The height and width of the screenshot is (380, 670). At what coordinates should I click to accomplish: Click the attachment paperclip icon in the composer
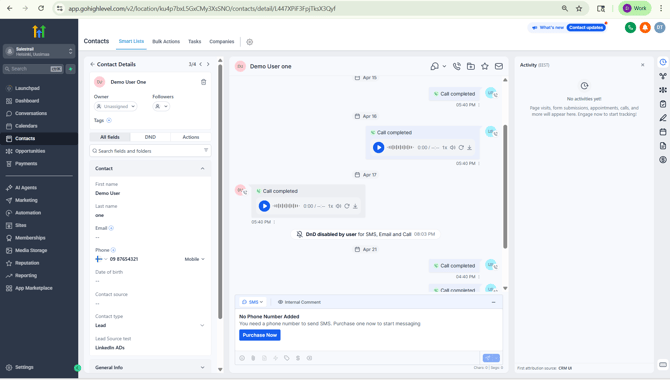coord(253,358)
